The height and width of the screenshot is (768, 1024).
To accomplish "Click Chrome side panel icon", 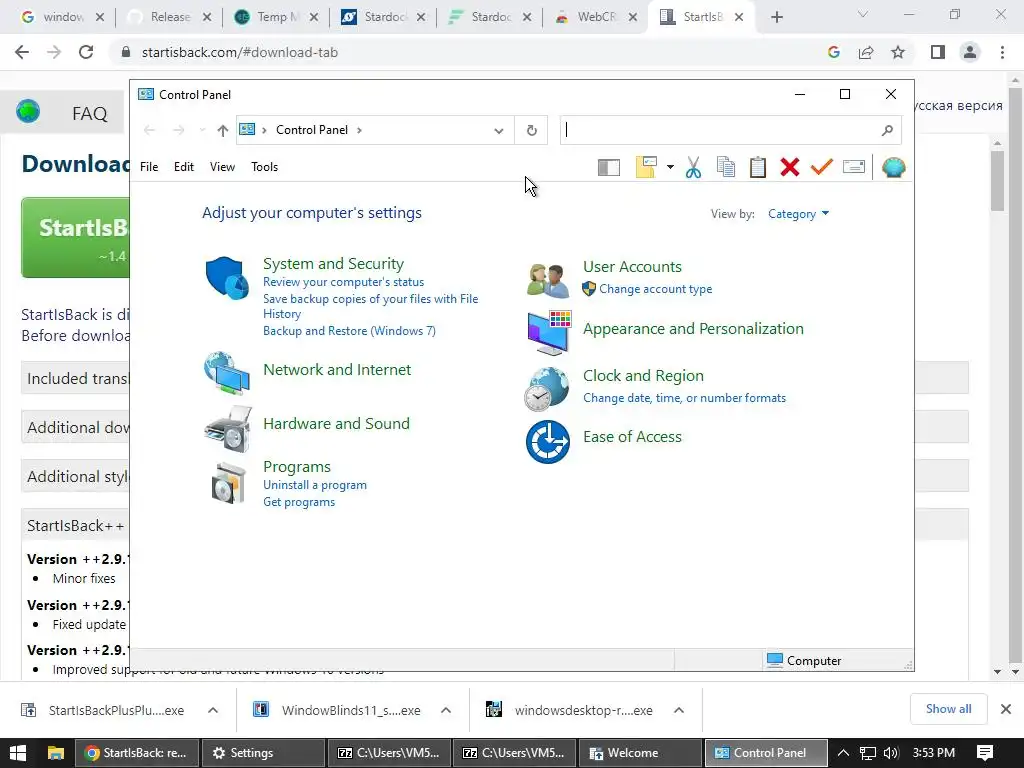I will pyautogui.click(x=938, y=52).
